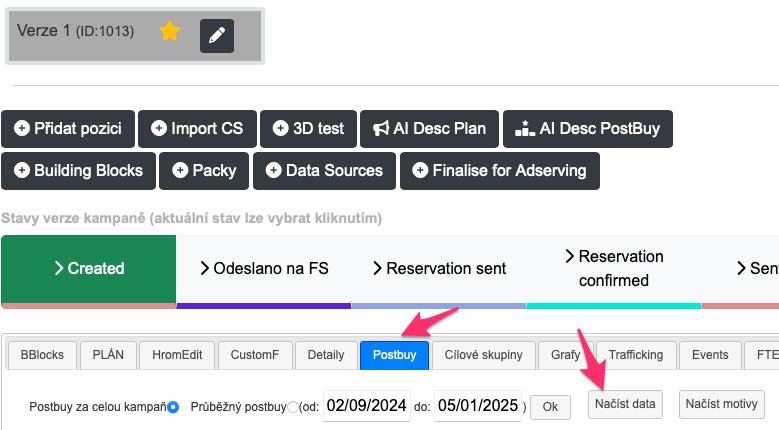Open Building Blocks

click(78, 171)
